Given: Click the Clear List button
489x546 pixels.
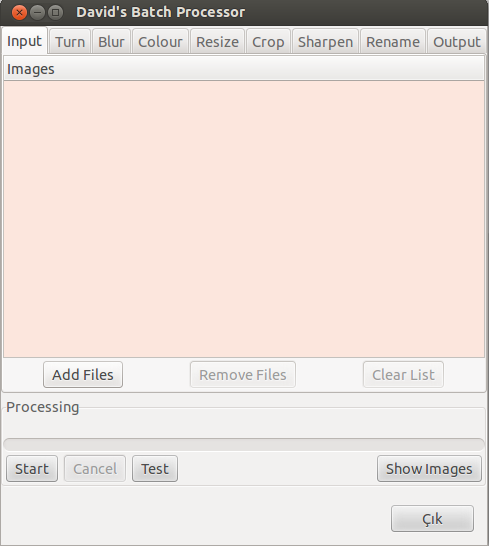Looking at the screenshot, I should pos(403,375).
